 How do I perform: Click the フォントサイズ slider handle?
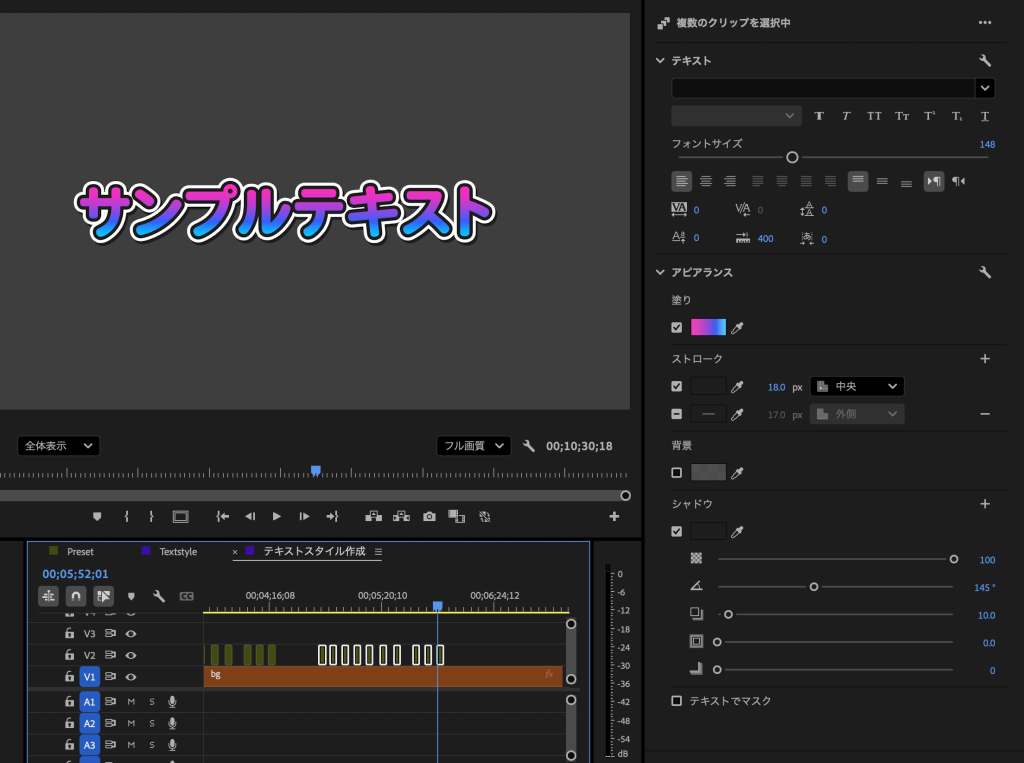point(792,157)
